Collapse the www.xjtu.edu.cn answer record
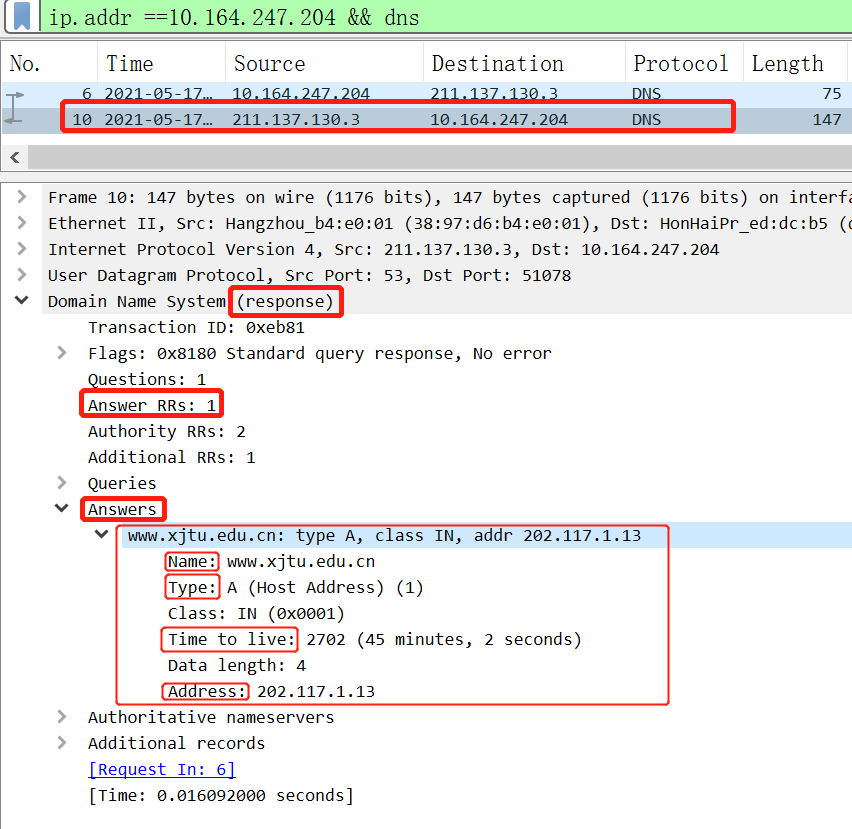This screenshot has height=829, width=852. click(100, 534)
